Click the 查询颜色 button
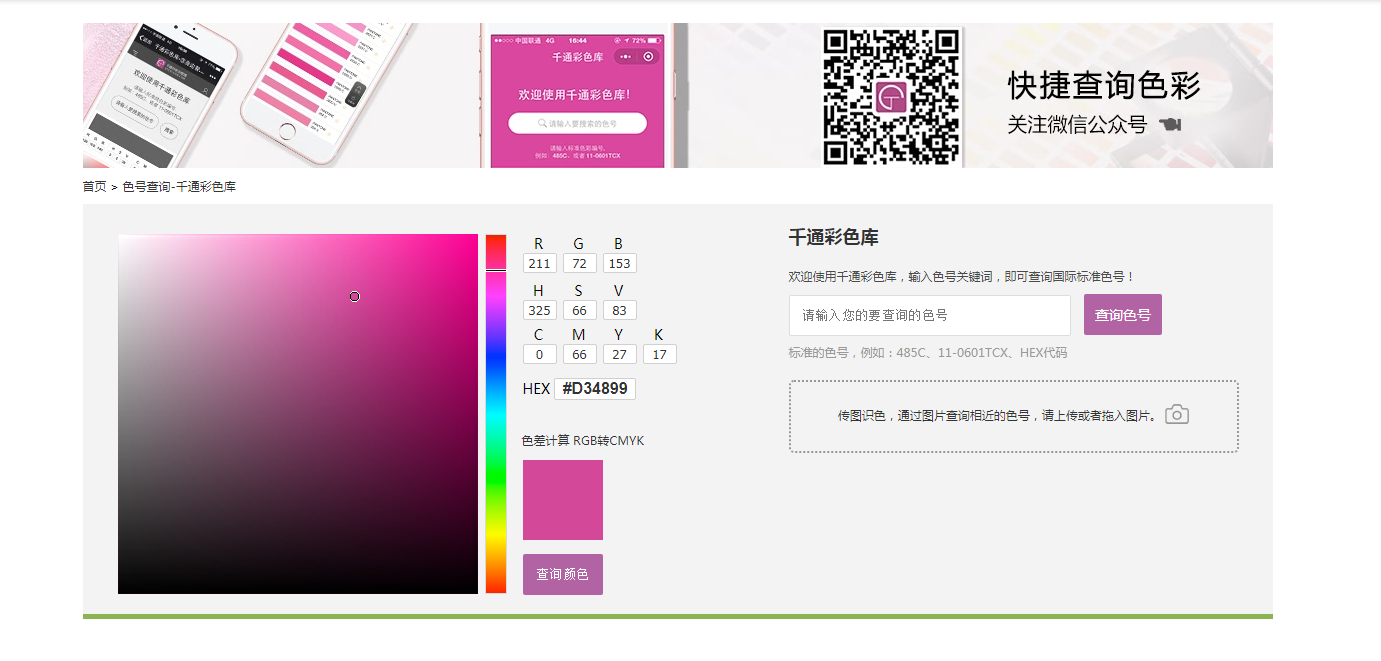 click(x=563, y=574)
